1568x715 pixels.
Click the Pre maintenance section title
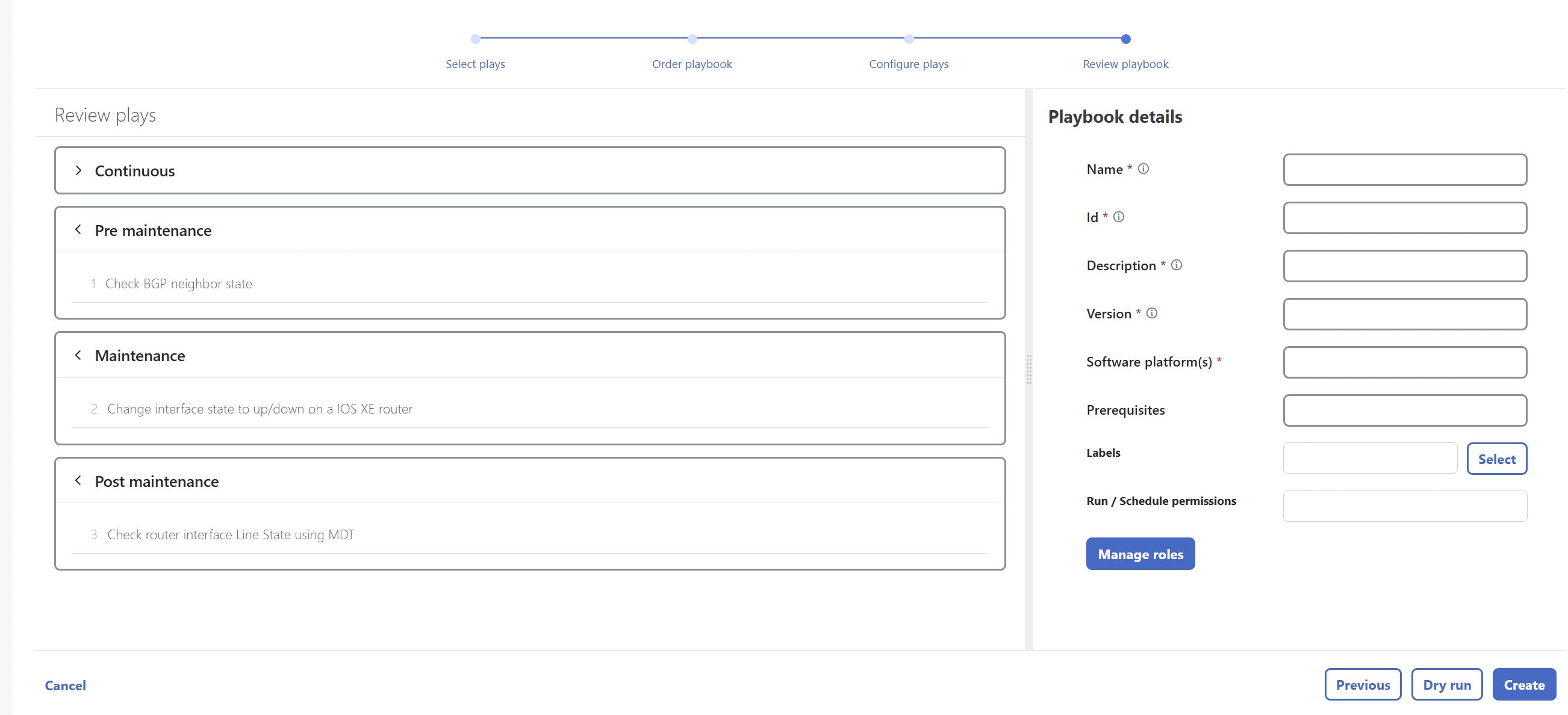[x=153, y=231]
